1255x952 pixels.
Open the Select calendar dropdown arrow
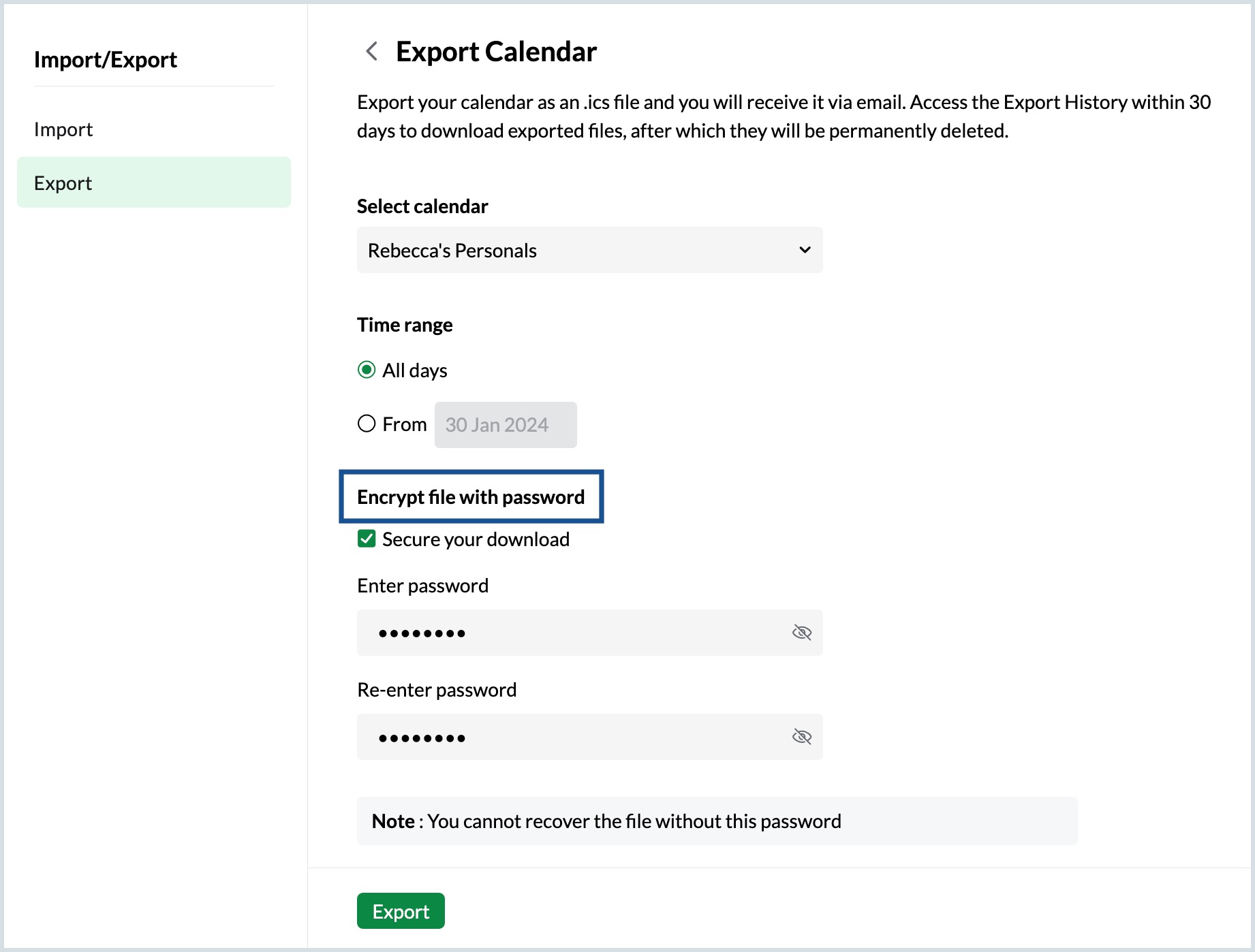(805, 250)
